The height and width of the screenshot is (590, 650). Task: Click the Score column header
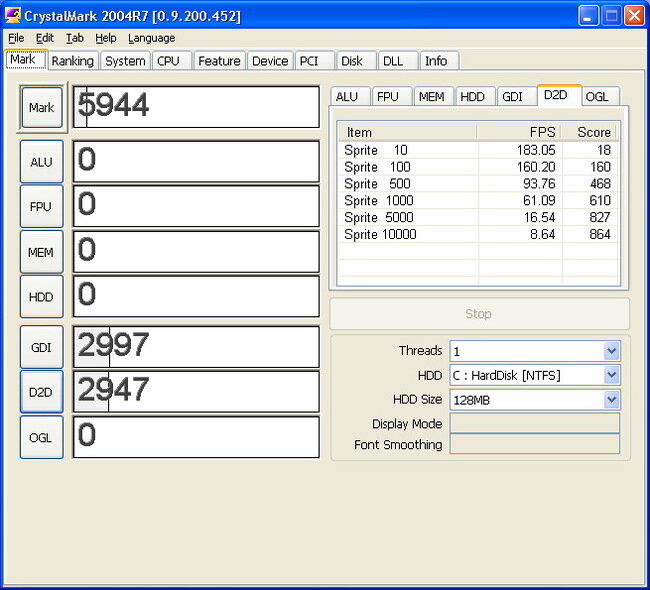click(589, 132)
